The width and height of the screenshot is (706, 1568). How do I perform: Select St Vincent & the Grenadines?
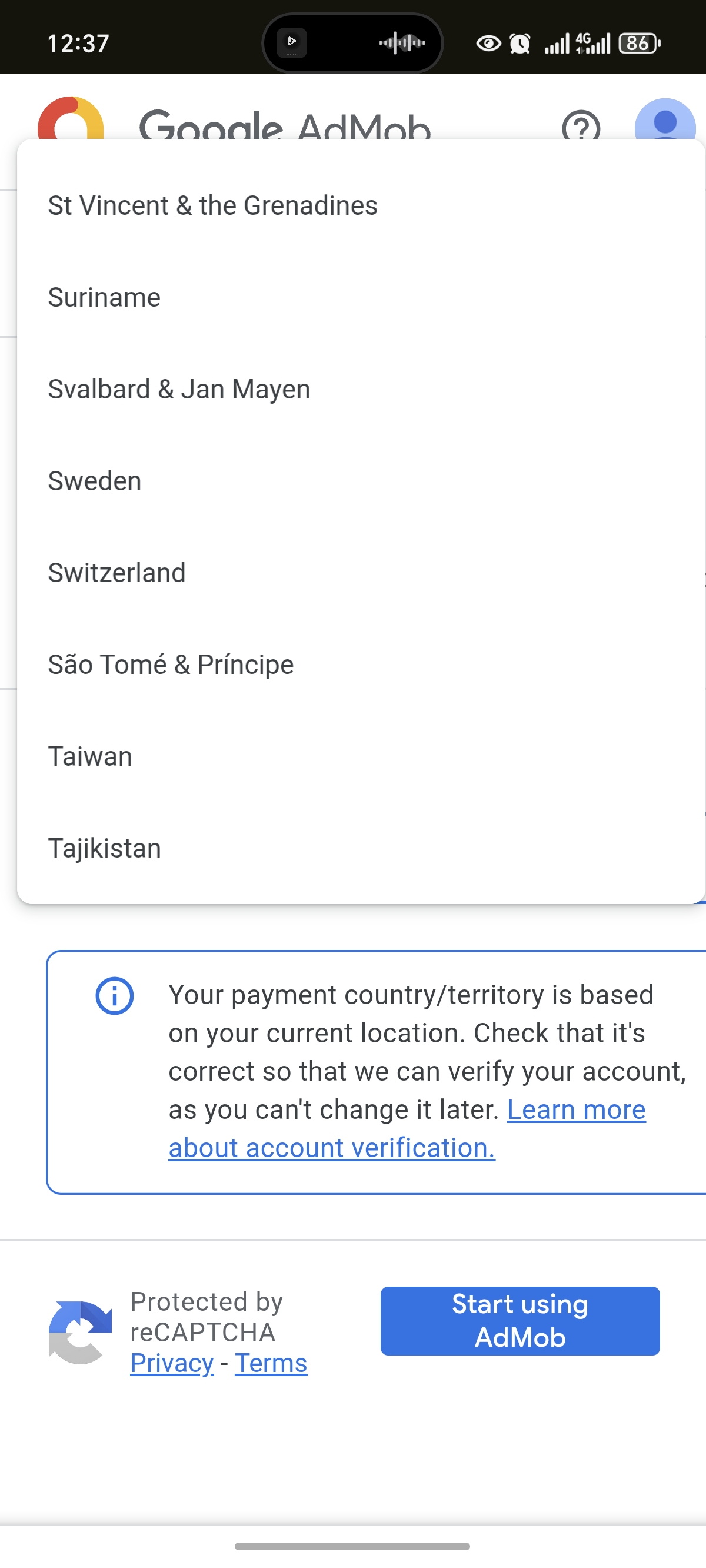point(212,206)
